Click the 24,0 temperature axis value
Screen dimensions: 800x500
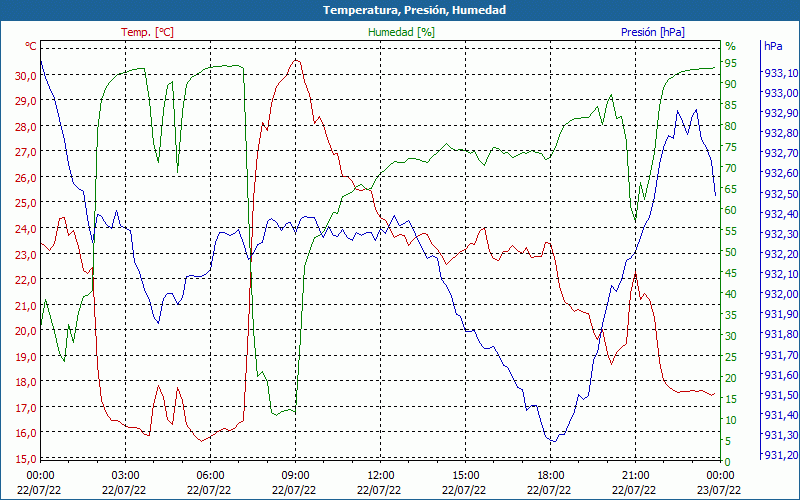click(26, 229)
